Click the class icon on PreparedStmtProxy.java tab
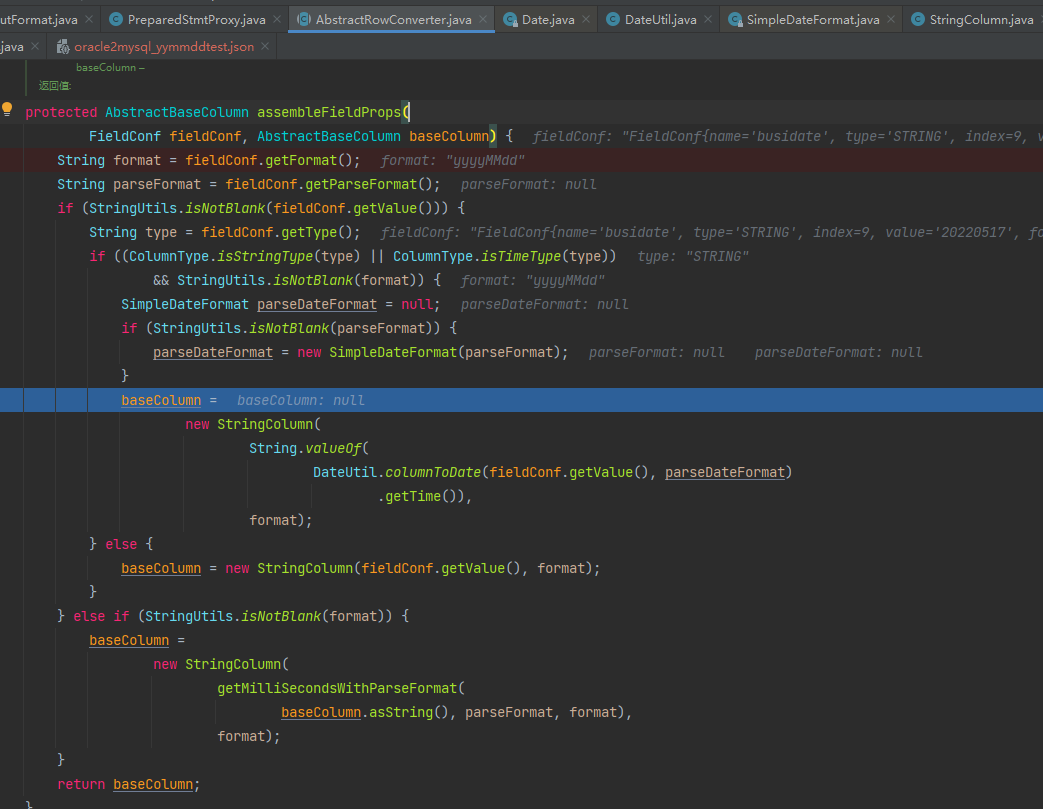Screen dimensions: 1043x809 pos(116,20)
